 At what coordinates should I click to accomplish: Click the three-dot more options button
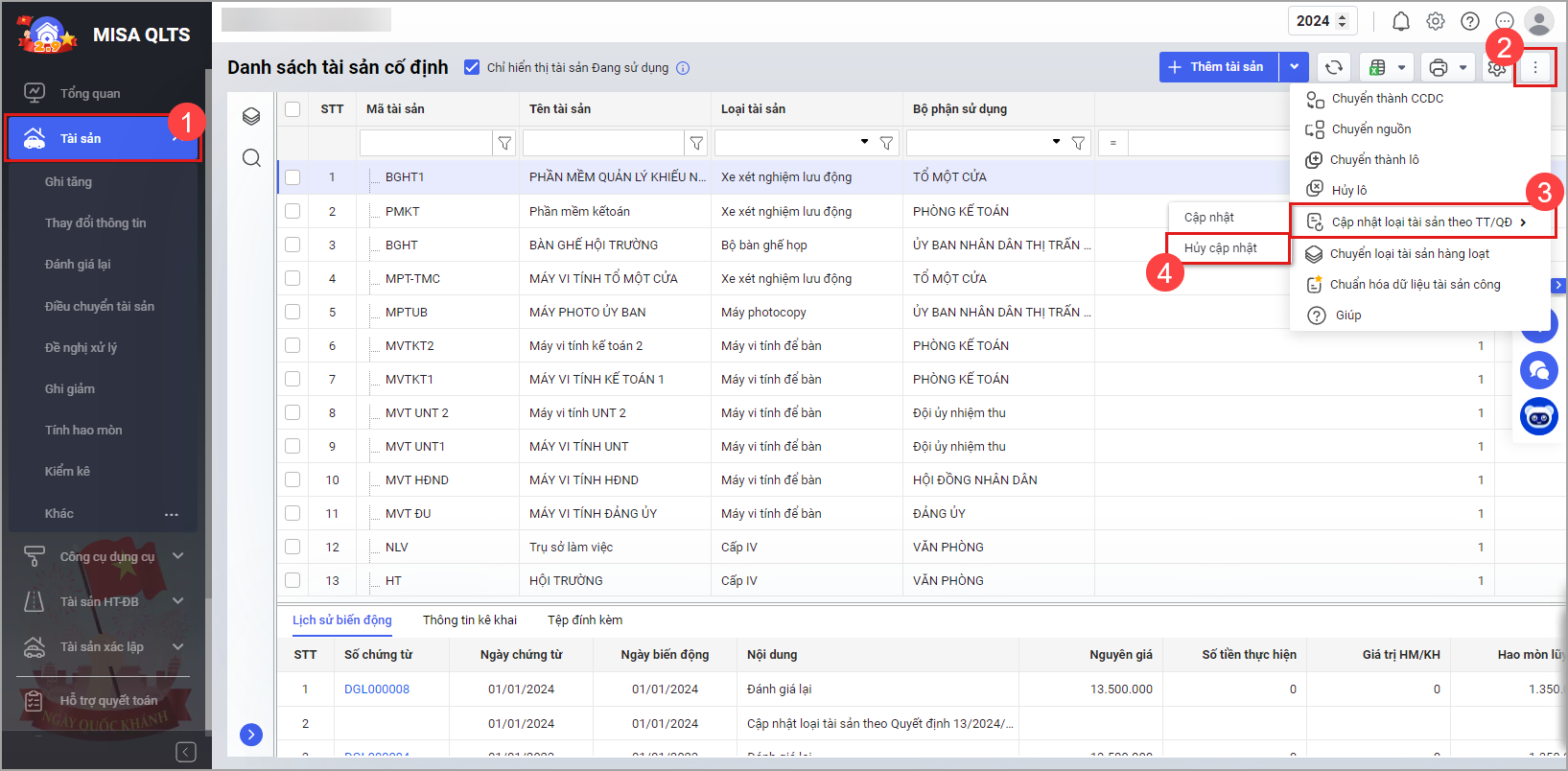(x=1534, y=67)
